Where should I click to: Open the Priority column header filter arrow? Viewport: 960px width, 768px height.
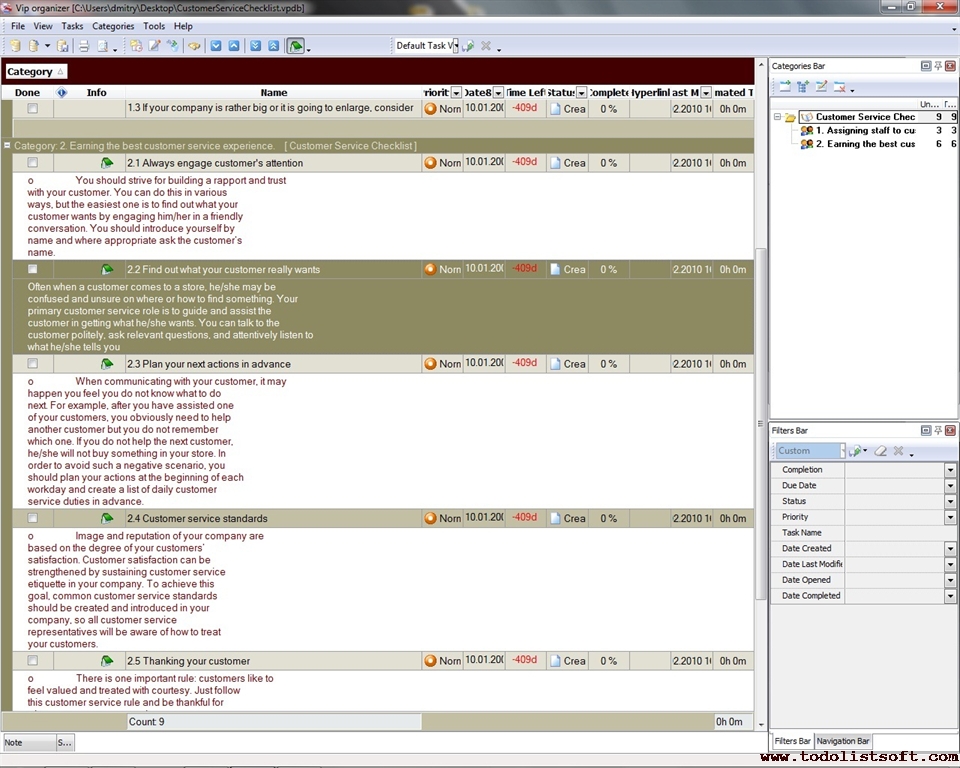(x=456, y=92)
